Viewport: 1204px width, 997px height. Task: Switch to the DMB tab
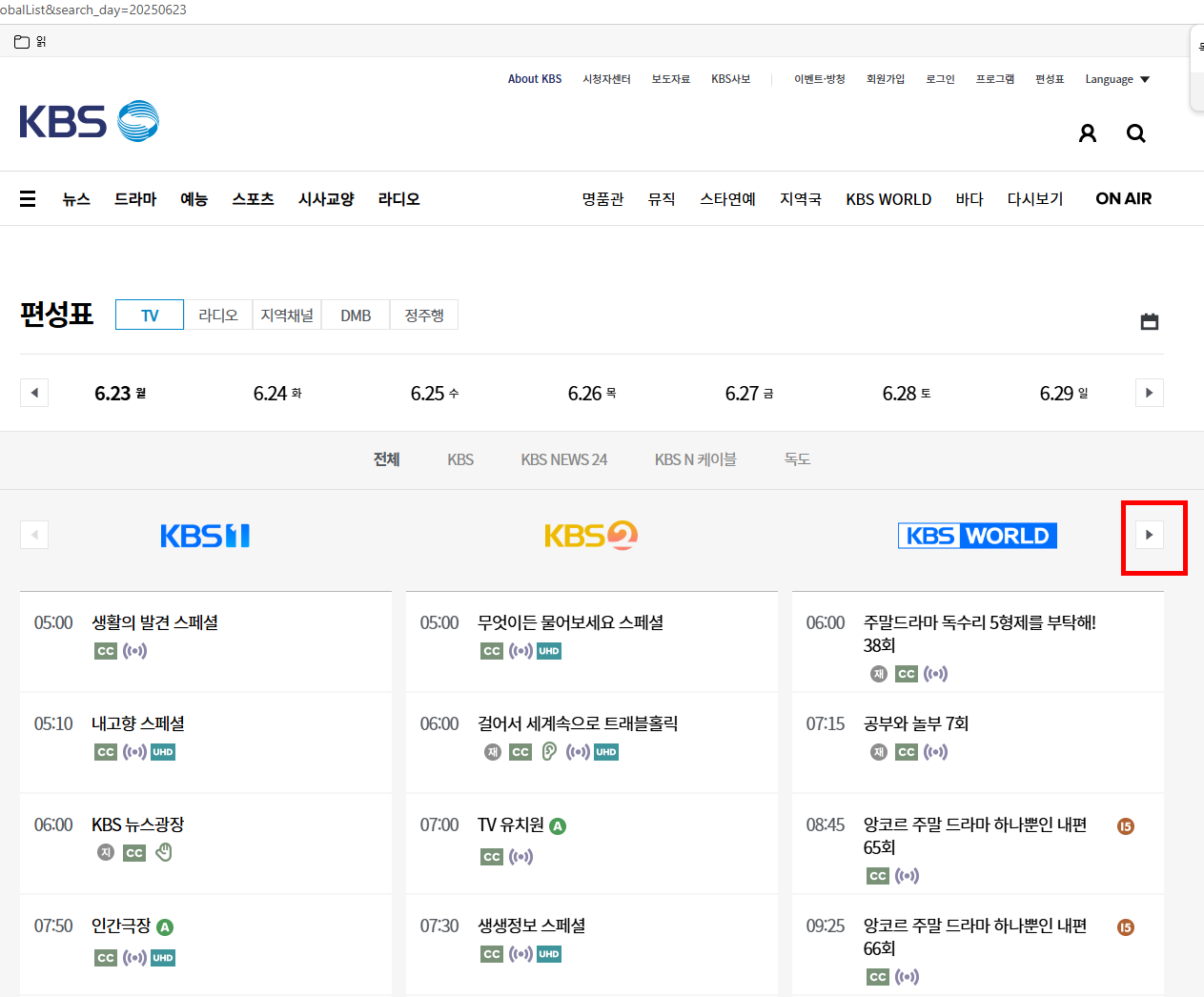[x=356, y=315]
